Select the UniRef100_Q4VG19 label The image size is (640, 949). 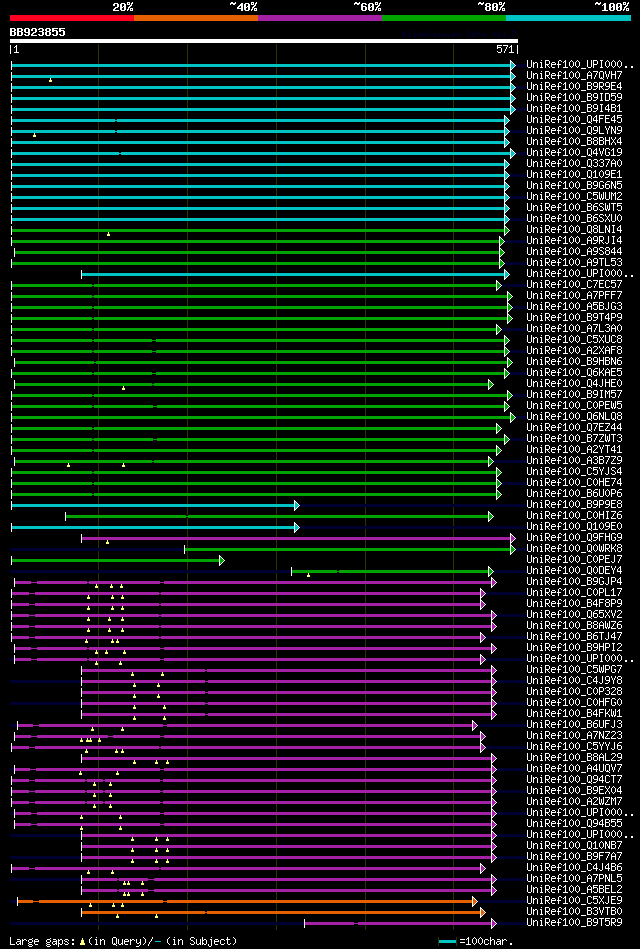click(575, 153)
